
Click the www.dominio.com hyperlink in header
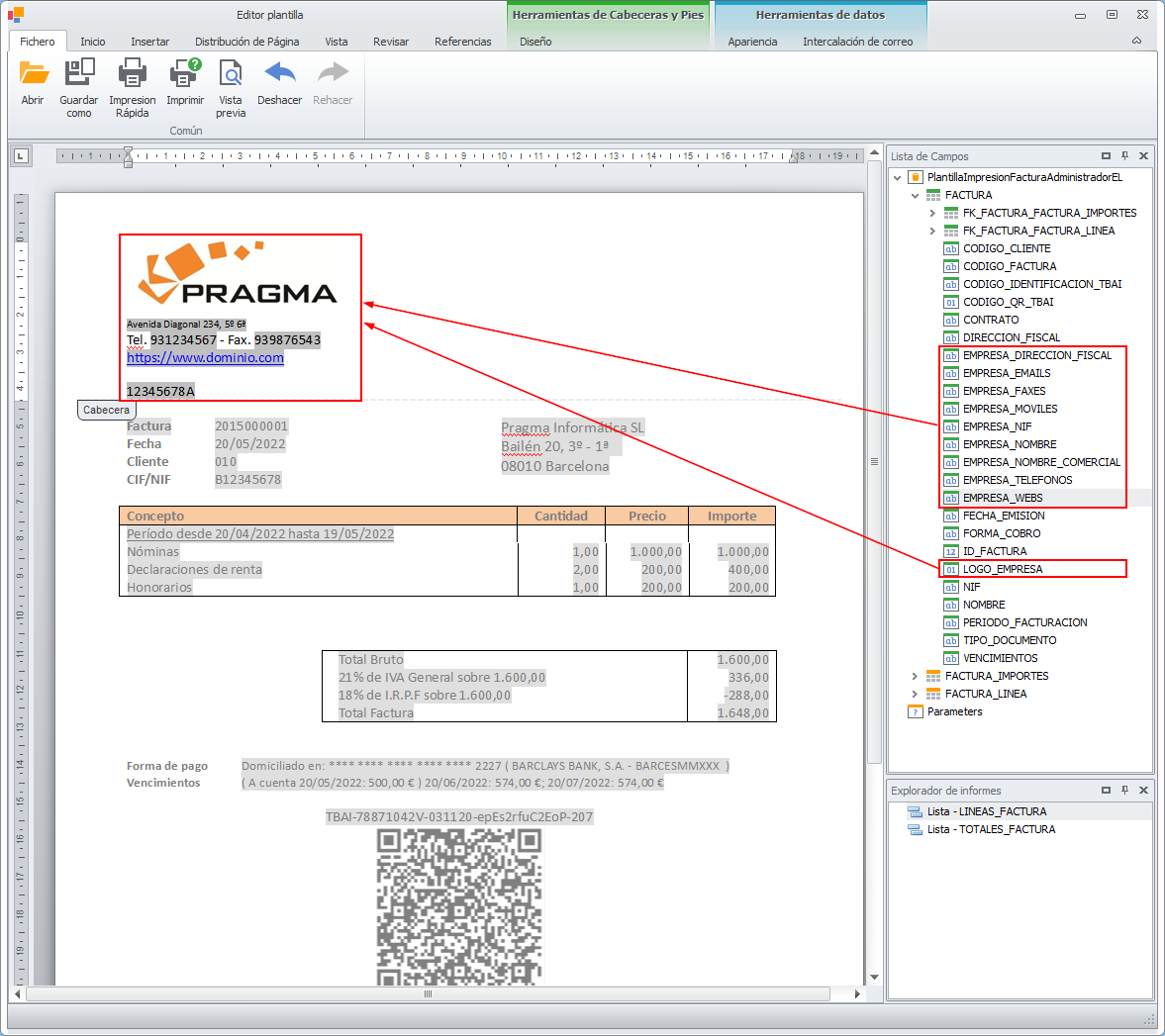(x=205, y=358)
